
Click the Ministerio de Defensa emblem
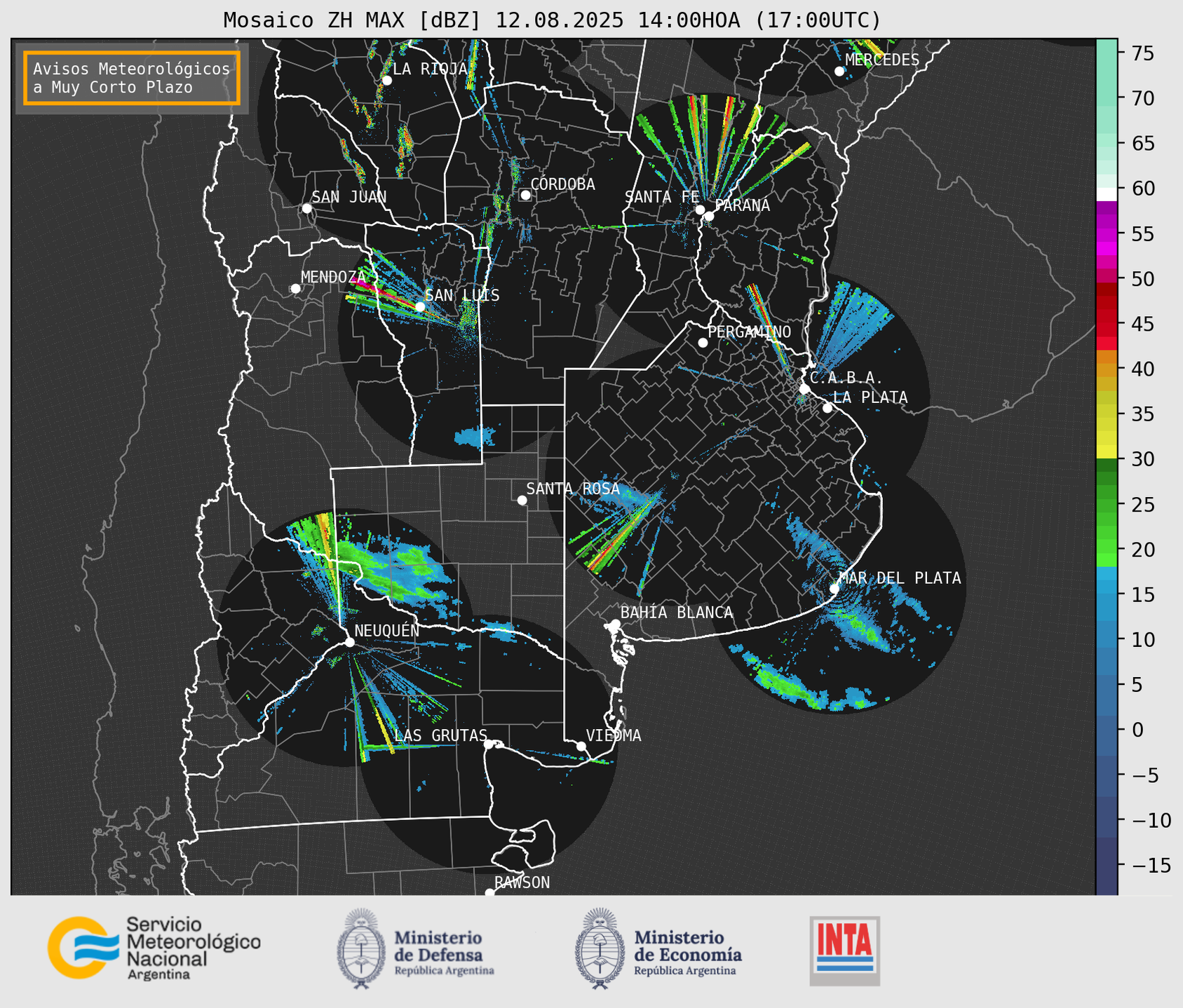(361, 948)
